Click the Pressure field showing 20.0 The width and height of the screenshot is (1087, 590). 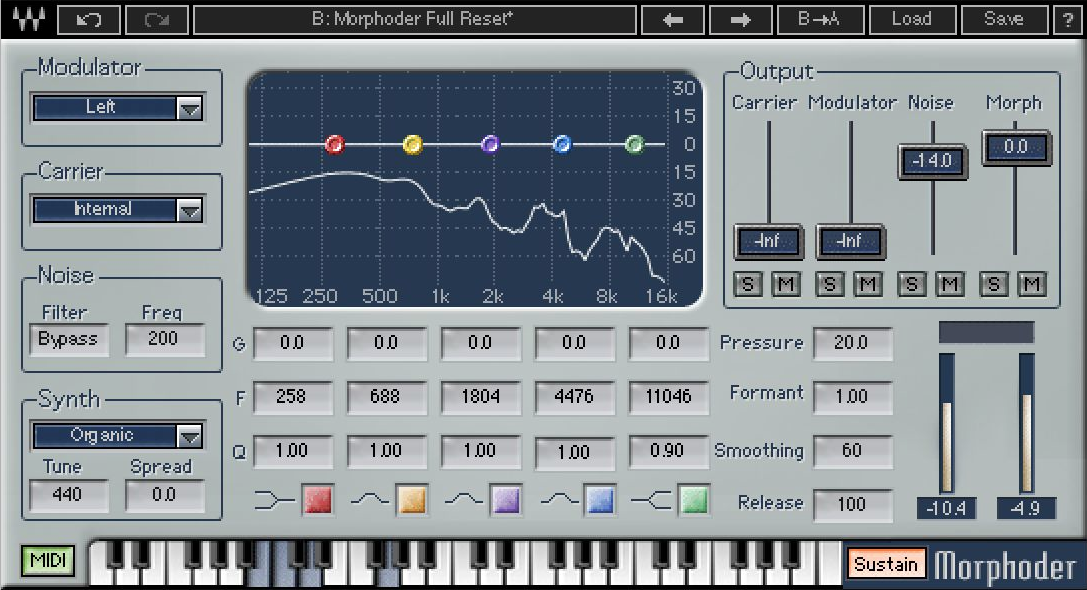click(x=852, y=344)
